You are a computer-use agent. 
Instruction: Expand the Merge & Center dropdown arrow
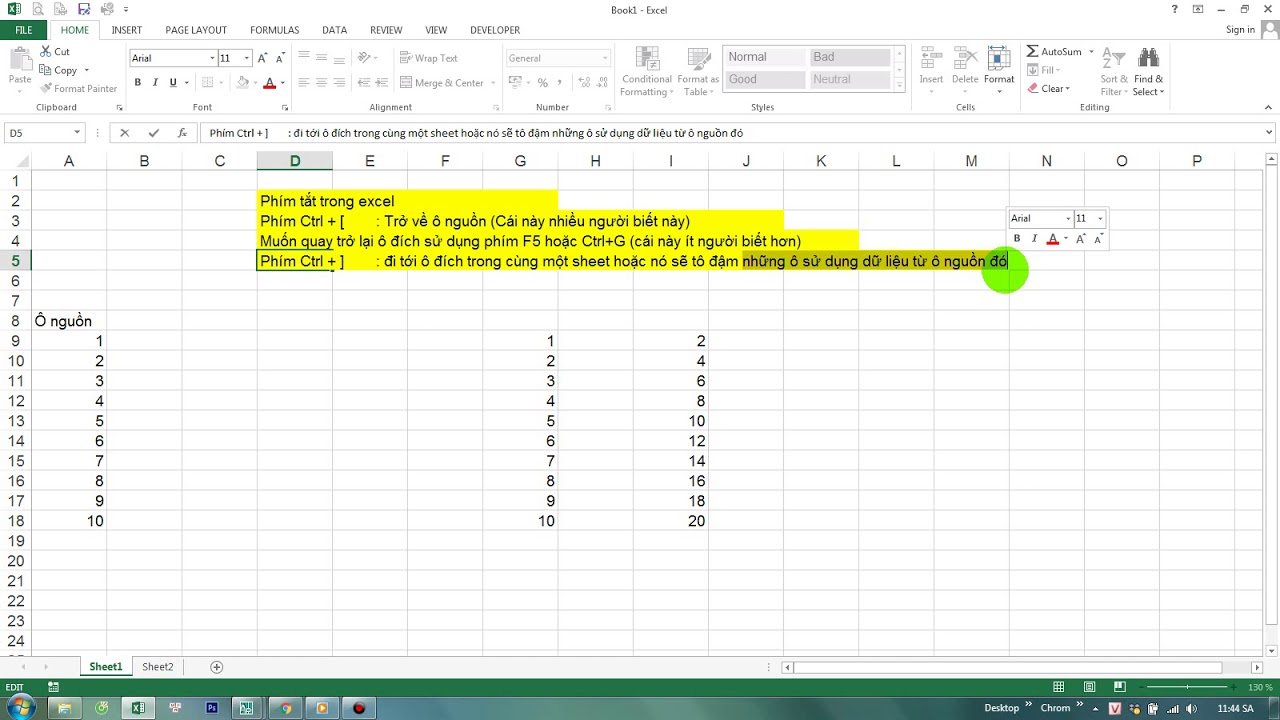(491, 83)
